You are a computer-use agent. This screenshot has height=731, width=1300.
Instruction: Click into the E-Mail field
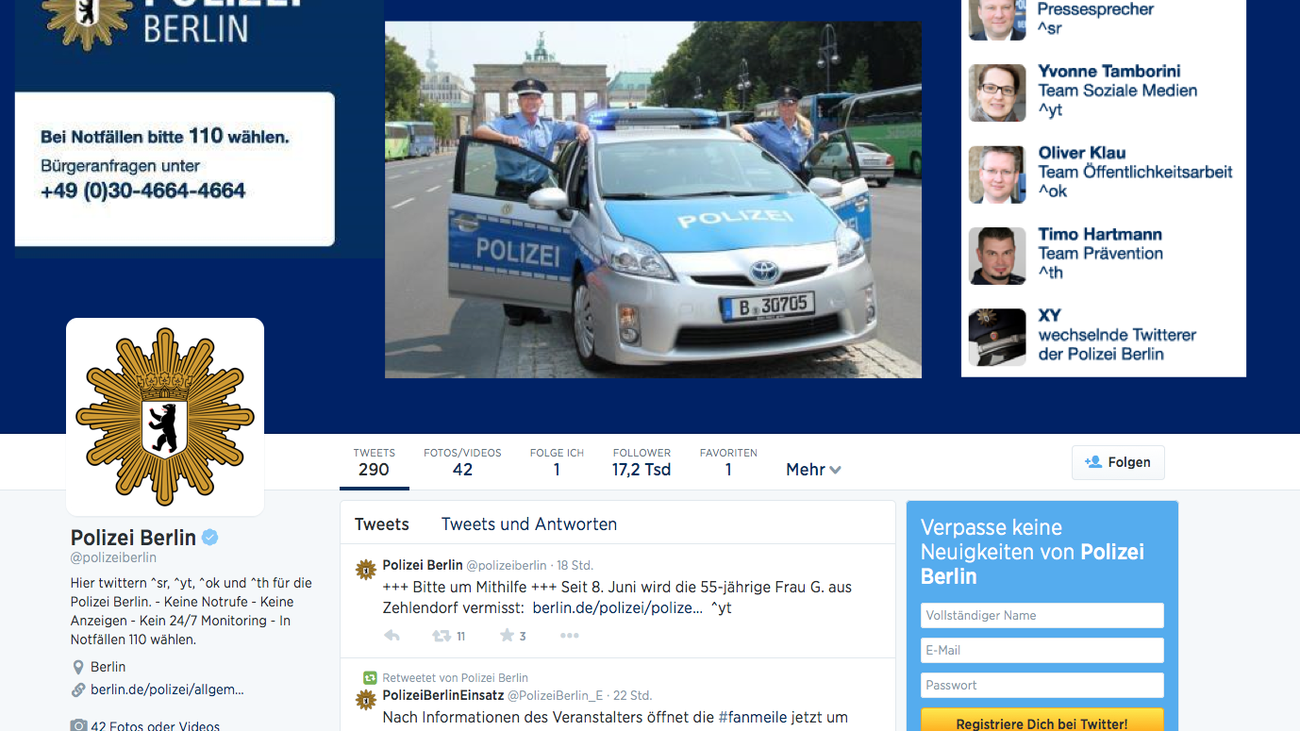1041,650
